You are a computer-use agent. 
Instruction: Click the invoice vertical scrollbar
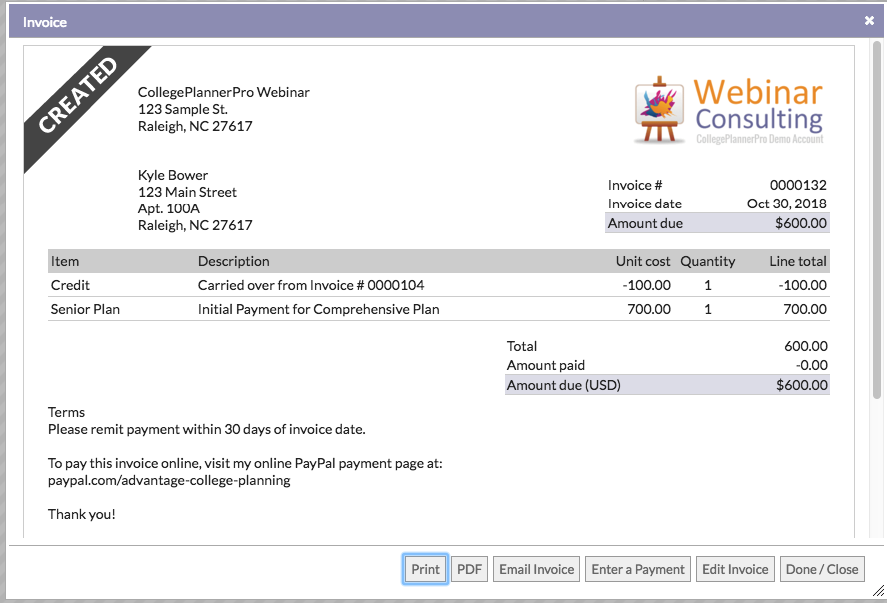click(876, 221)
